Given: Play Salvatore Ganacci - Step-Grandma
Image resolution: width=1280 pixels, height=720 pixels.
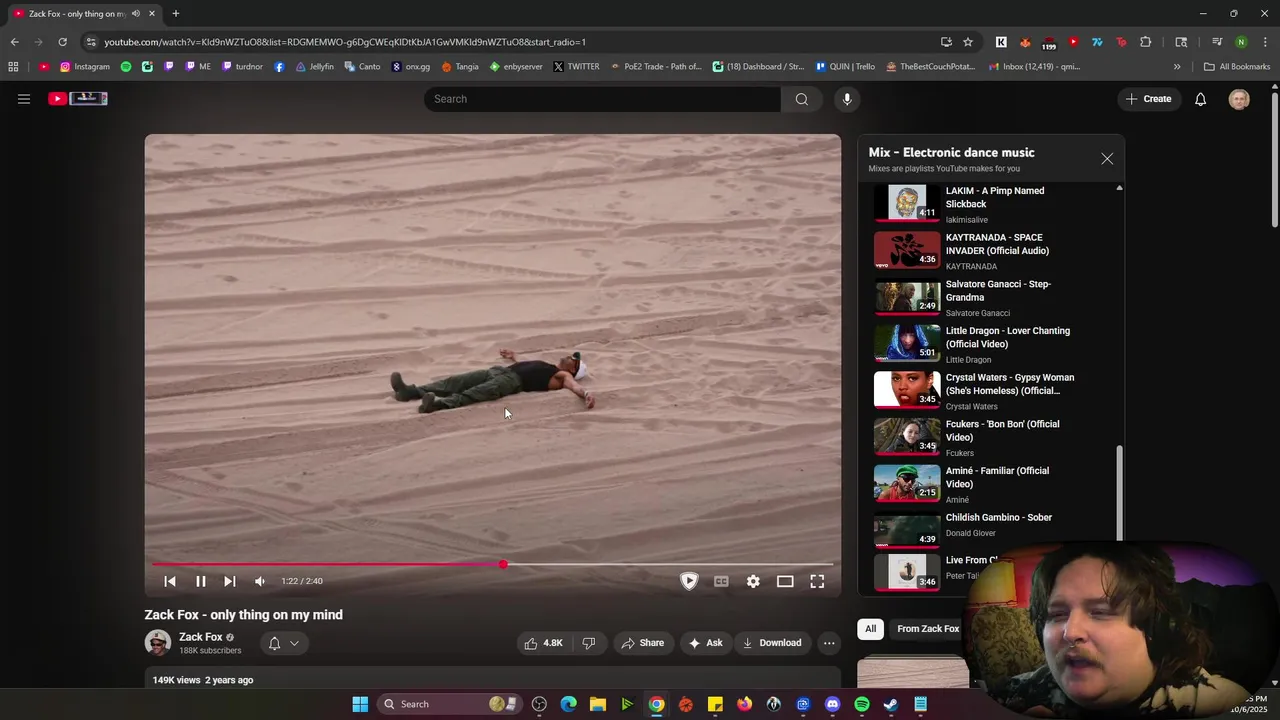Looking at the screenshot, I should pos(994,297).
